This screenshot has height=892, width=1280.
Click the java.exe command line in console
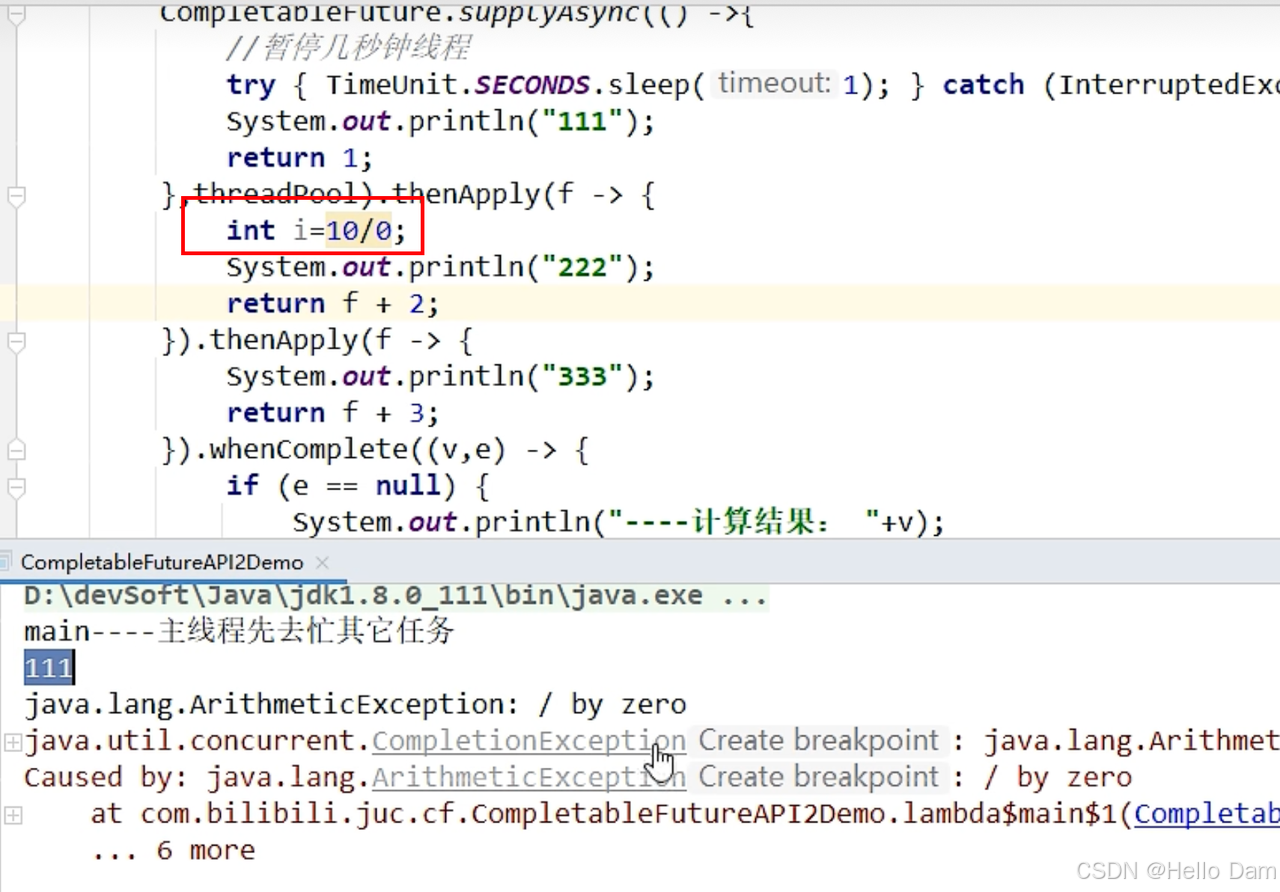396,596
